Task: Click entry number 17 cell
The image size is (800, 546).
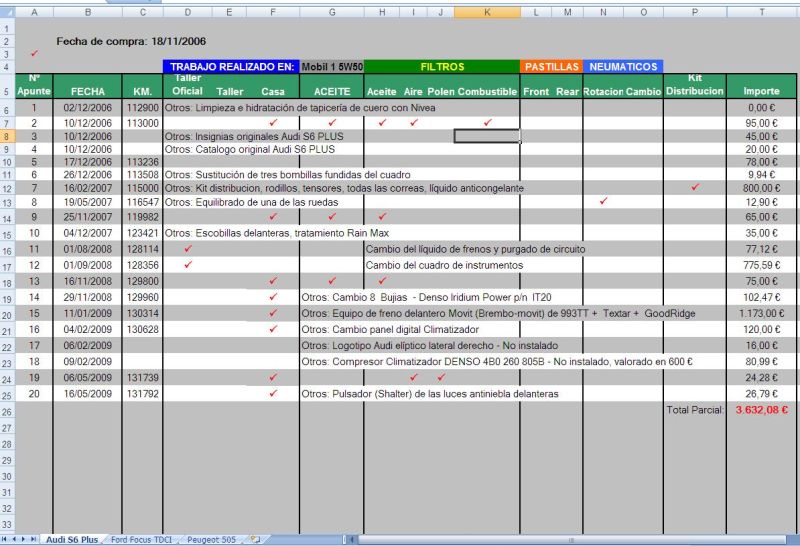Action: 34,345
